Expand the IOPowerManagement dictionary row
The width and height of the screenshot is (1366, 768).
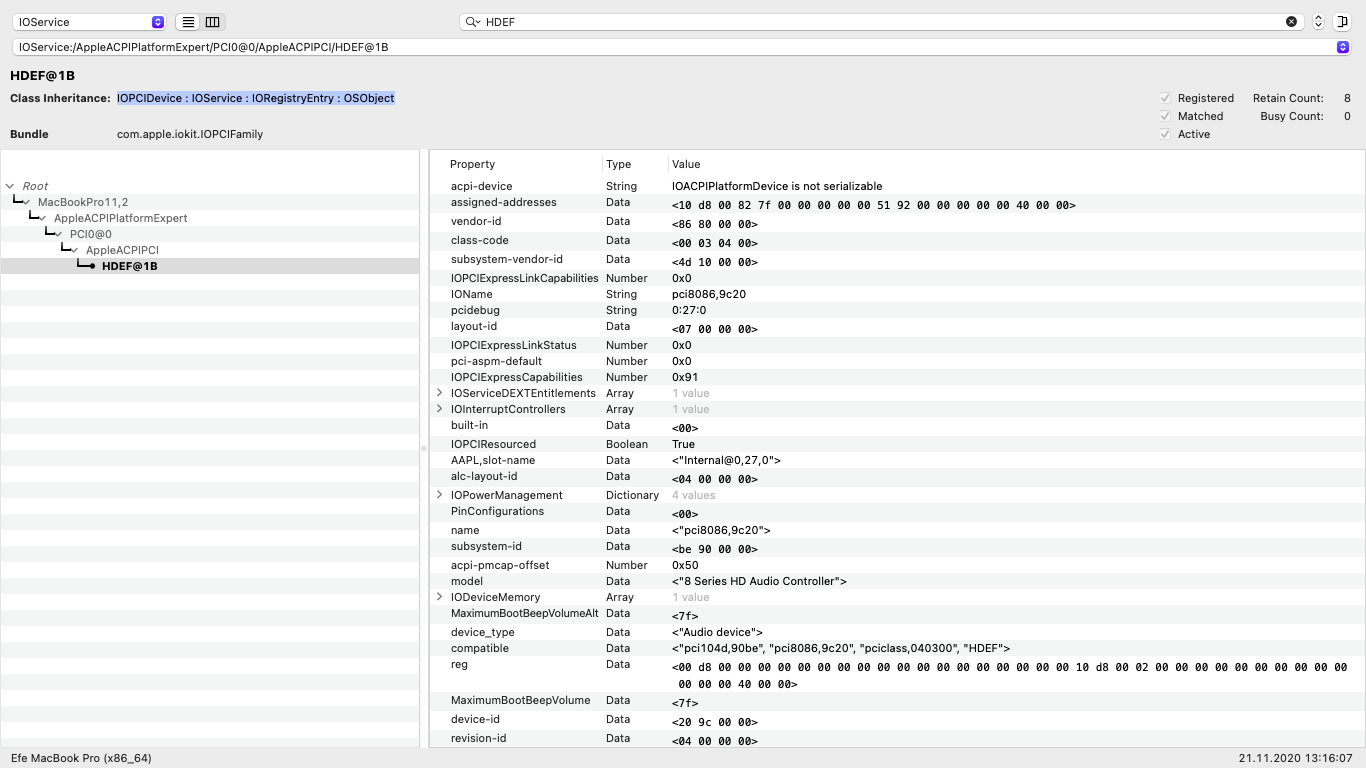pos(439,495)
